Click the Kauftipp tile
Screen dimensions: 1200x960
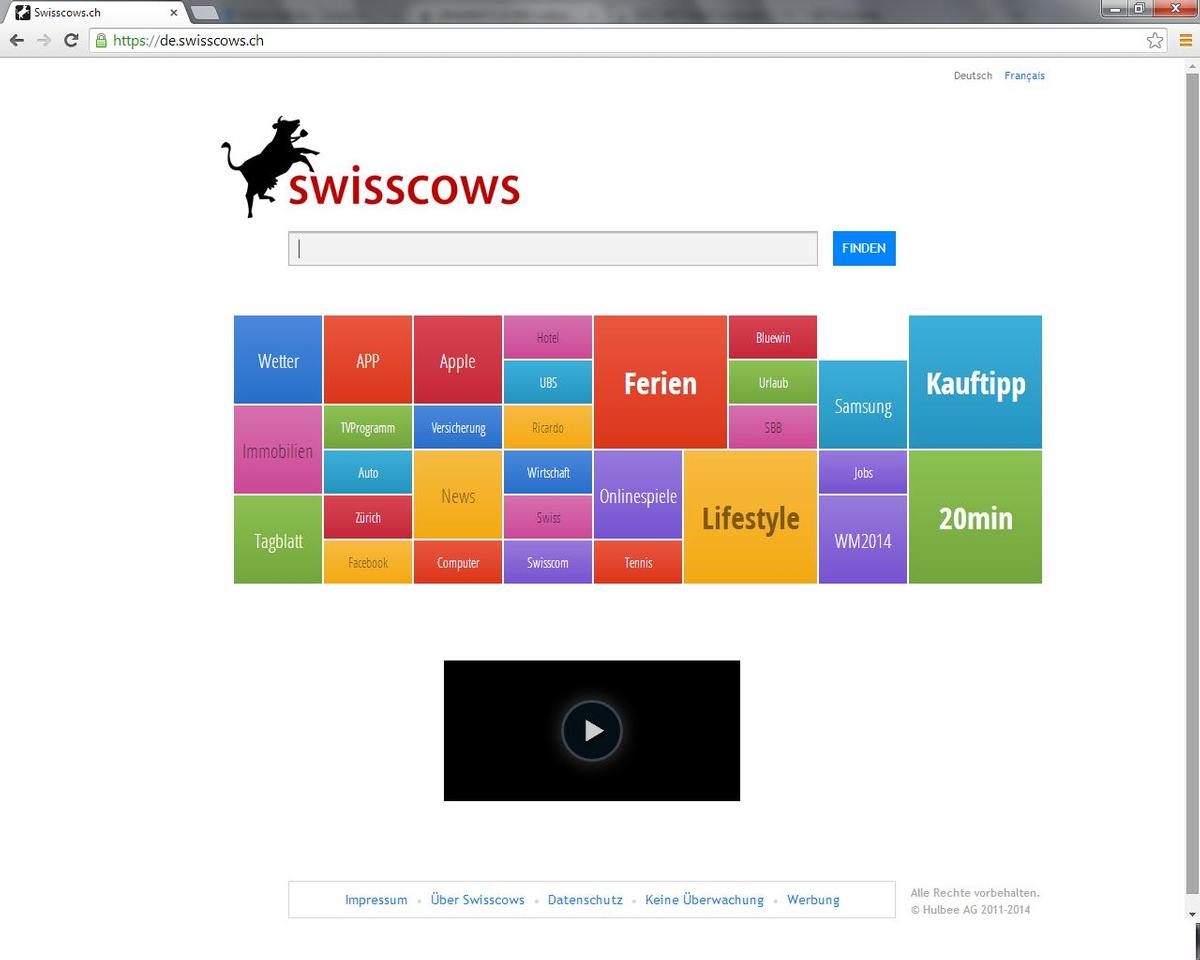coord(974,383)
